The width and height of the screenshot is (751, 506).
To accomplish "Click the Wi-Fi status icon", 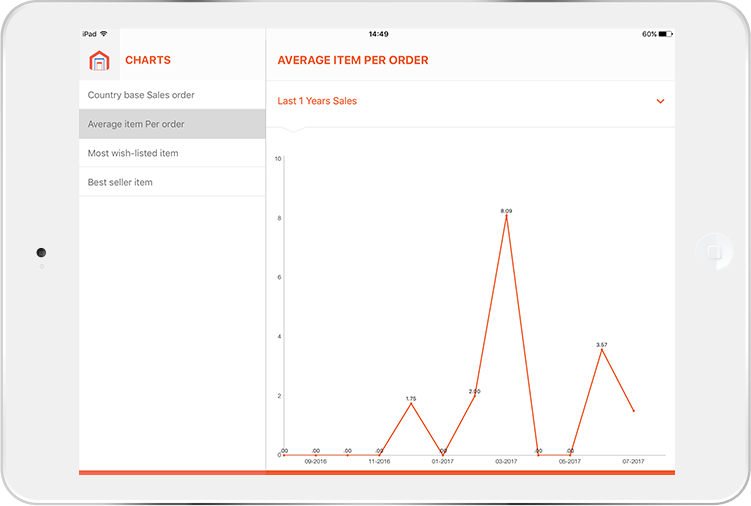I will point(105,34).
